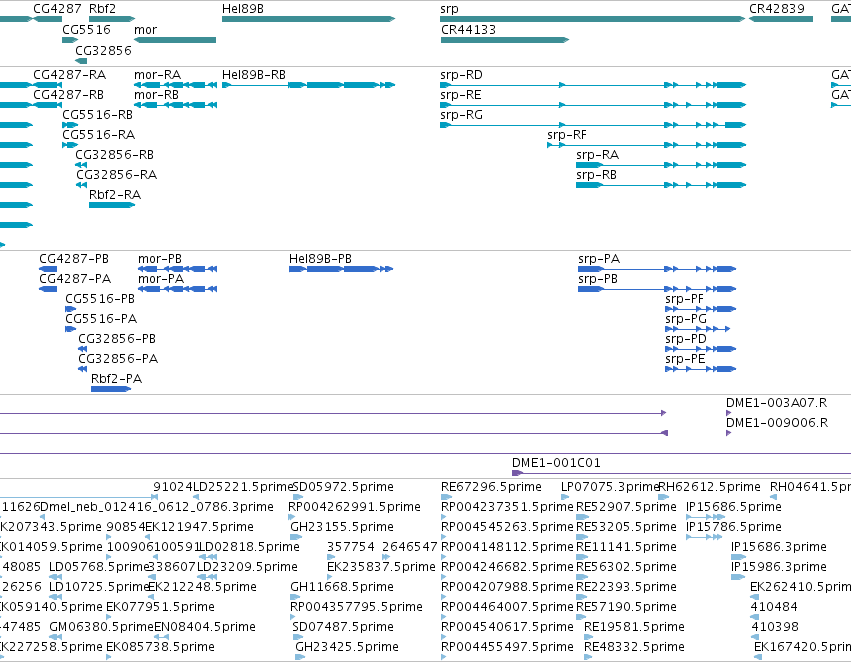
Task: Click EST SD05972.5prime
Action: [343, 487]
